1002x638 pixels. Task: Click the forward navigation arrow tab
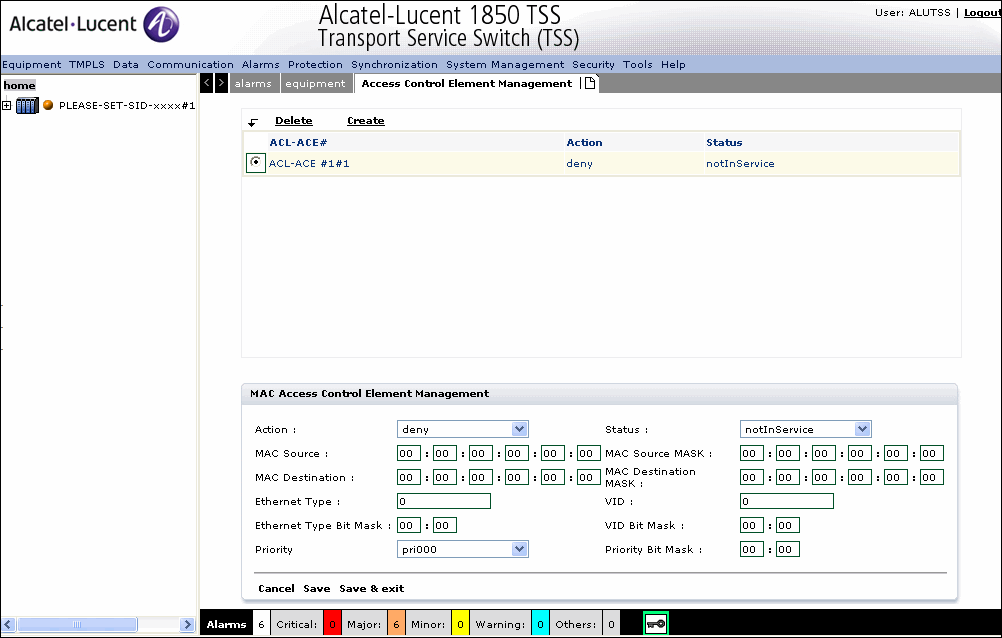coord(221,83)
